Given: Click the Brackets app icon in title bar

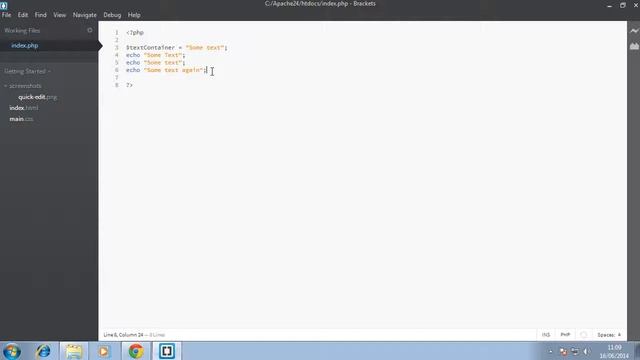Looking at the screenshot, I should coord(4,5).
